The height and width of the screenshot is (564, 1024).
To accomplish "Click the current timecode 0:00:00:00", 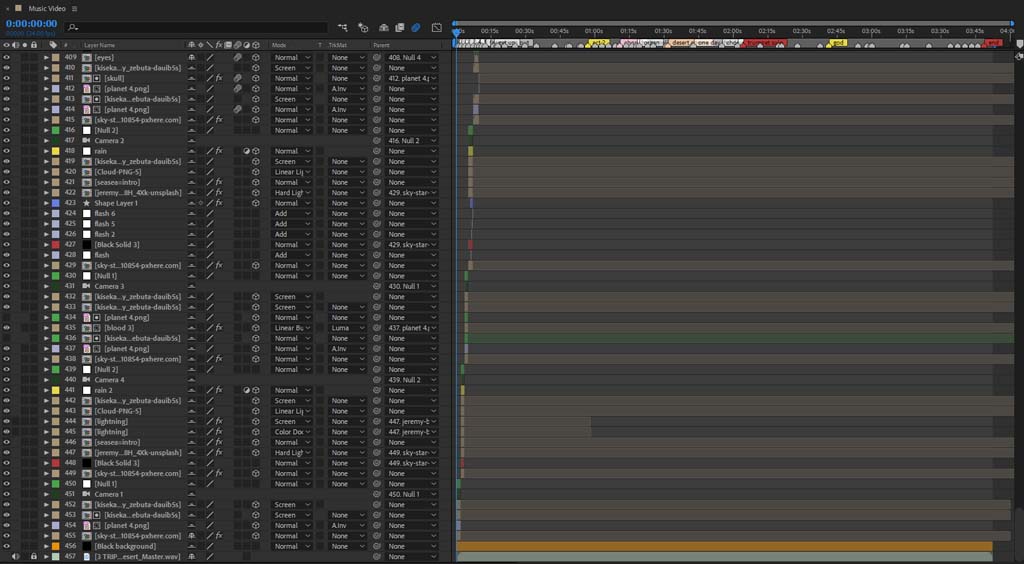I will pos(31,24).
